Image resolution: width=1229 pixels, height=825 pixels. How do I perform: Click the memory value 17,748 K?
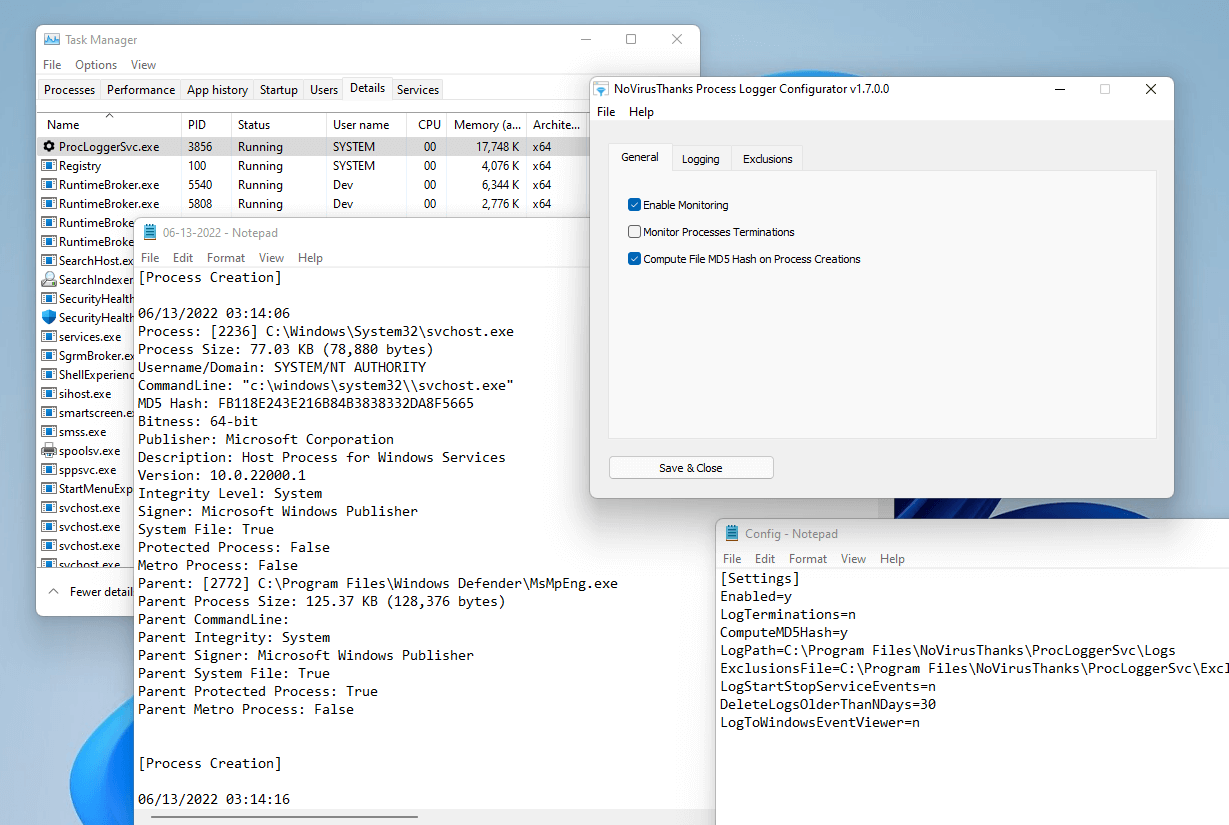496,147
